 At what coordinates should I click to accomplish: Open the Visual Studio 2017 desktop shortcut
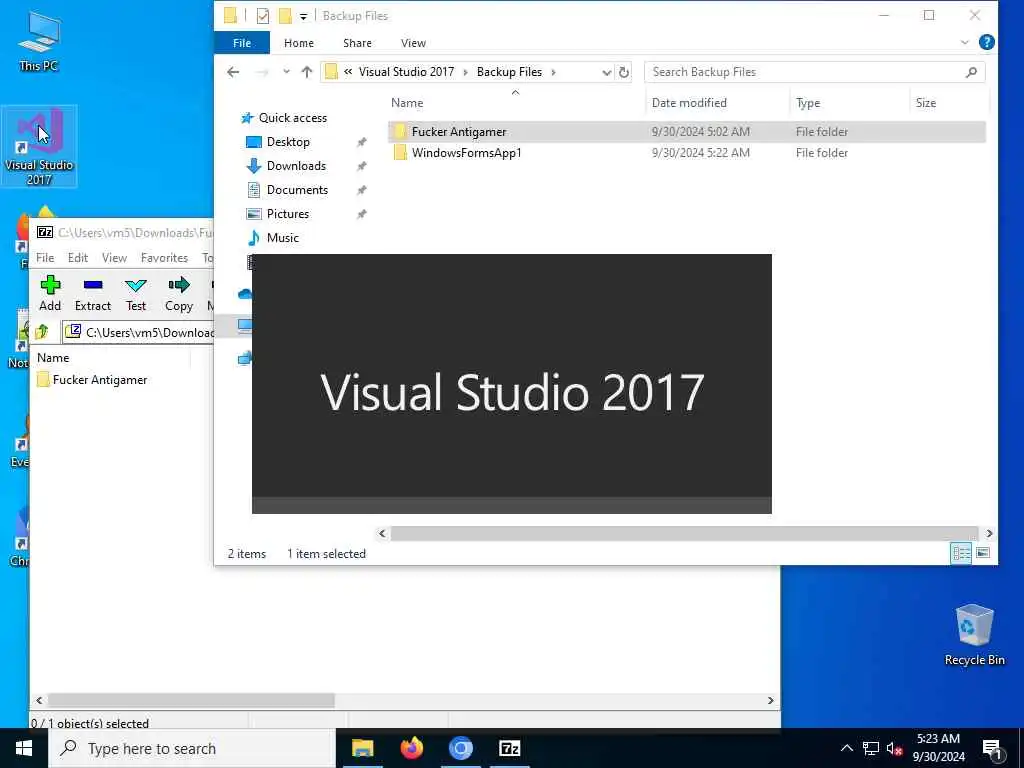pyautogui.click(x=39, y=146)
